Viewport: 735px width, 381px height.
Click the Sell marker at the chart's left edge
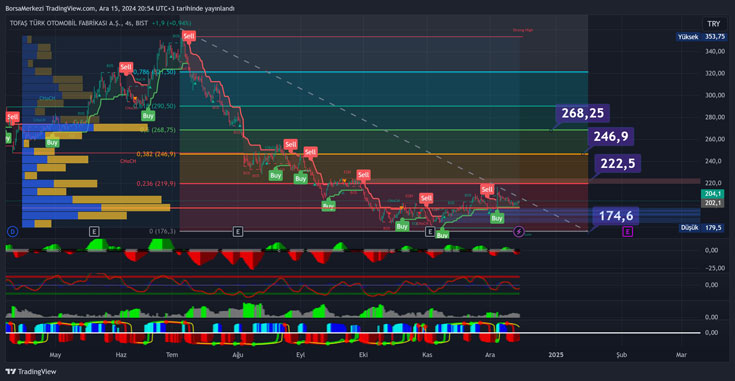(x=13, y=117)
